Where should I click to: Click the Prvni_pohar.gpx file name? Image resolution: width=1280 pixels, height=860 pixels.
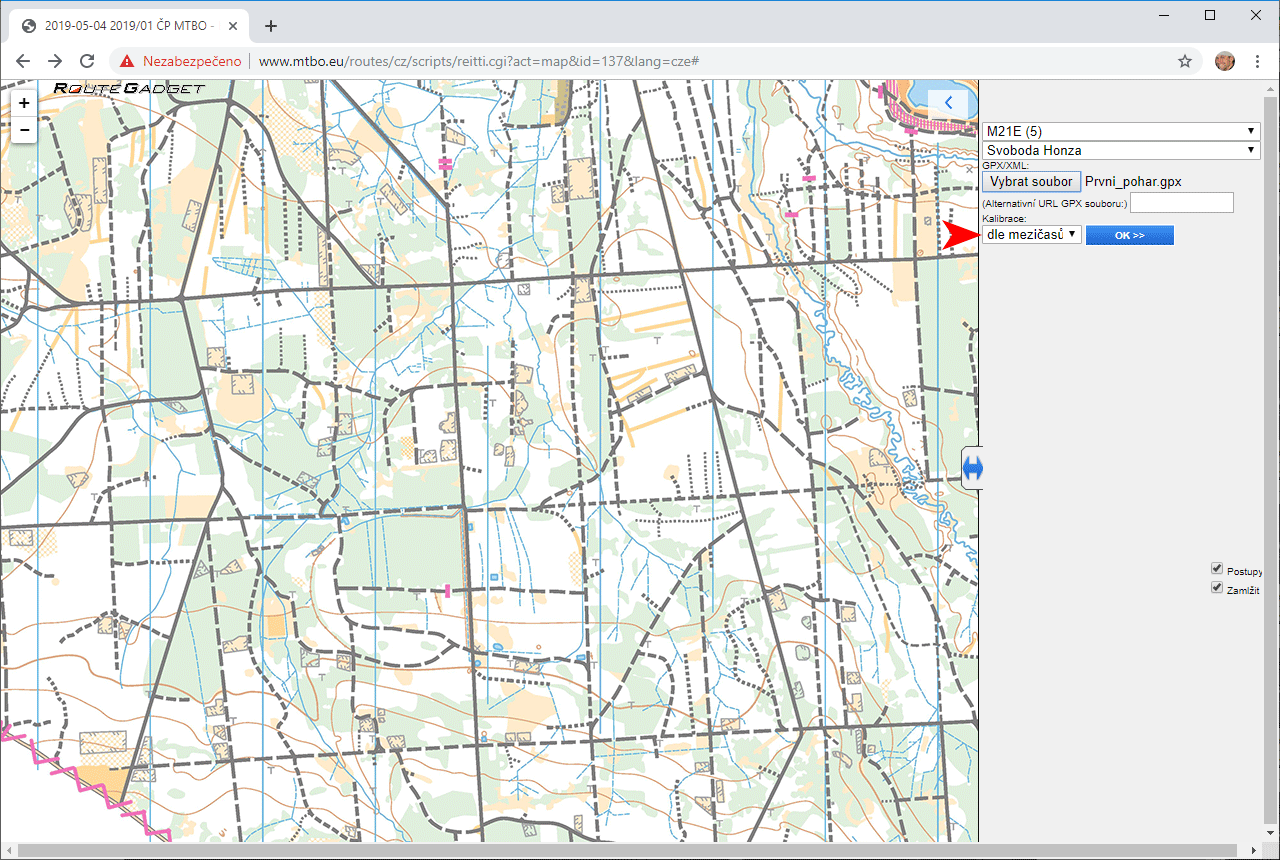[1133, 182]
